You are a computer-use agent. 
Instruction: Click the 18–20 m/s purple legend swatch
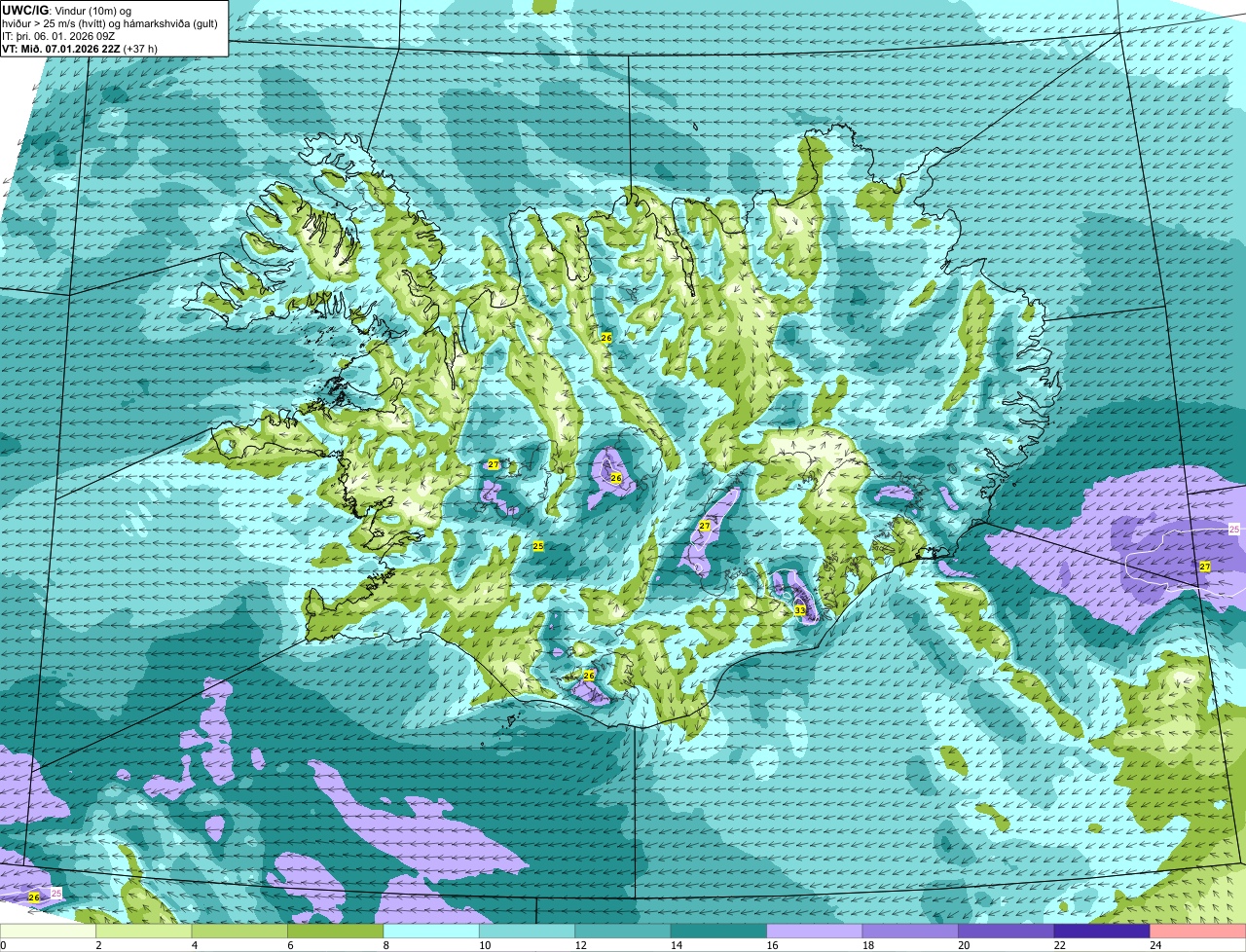911,931
